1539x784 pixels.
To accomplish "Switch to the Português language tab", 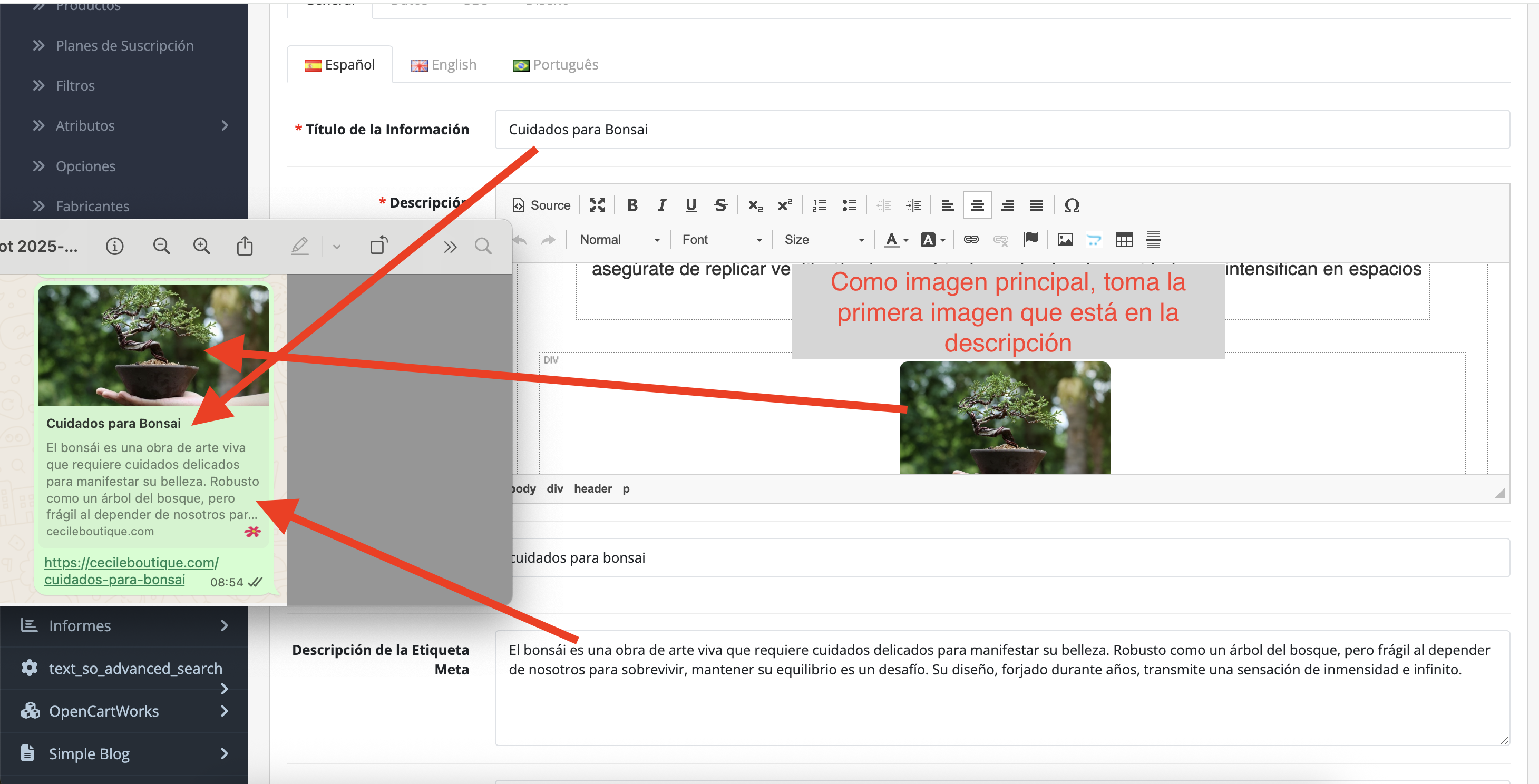I will (x=555, y=64).
